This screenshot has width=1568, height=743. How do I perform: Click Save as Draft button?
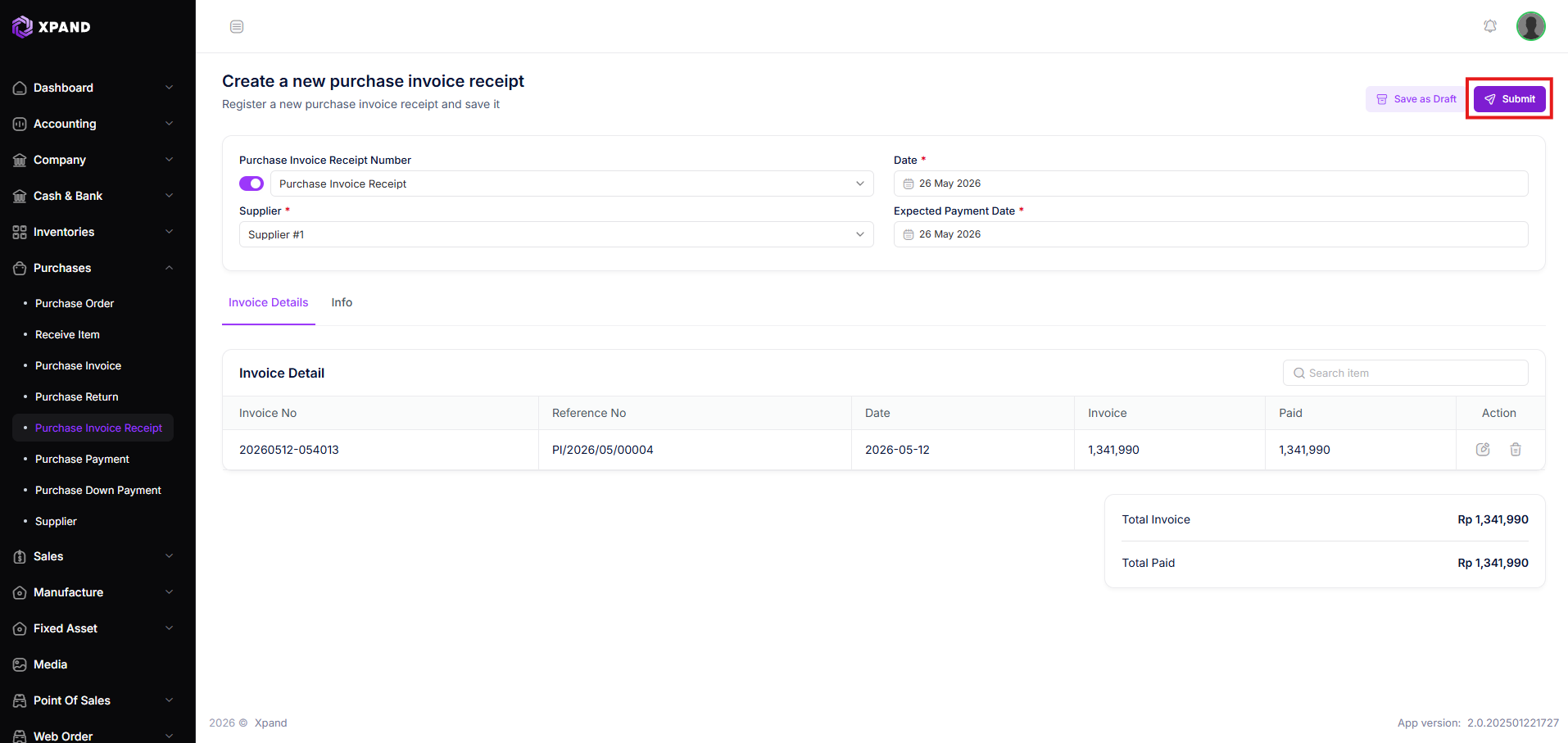tap(1416, 99)
